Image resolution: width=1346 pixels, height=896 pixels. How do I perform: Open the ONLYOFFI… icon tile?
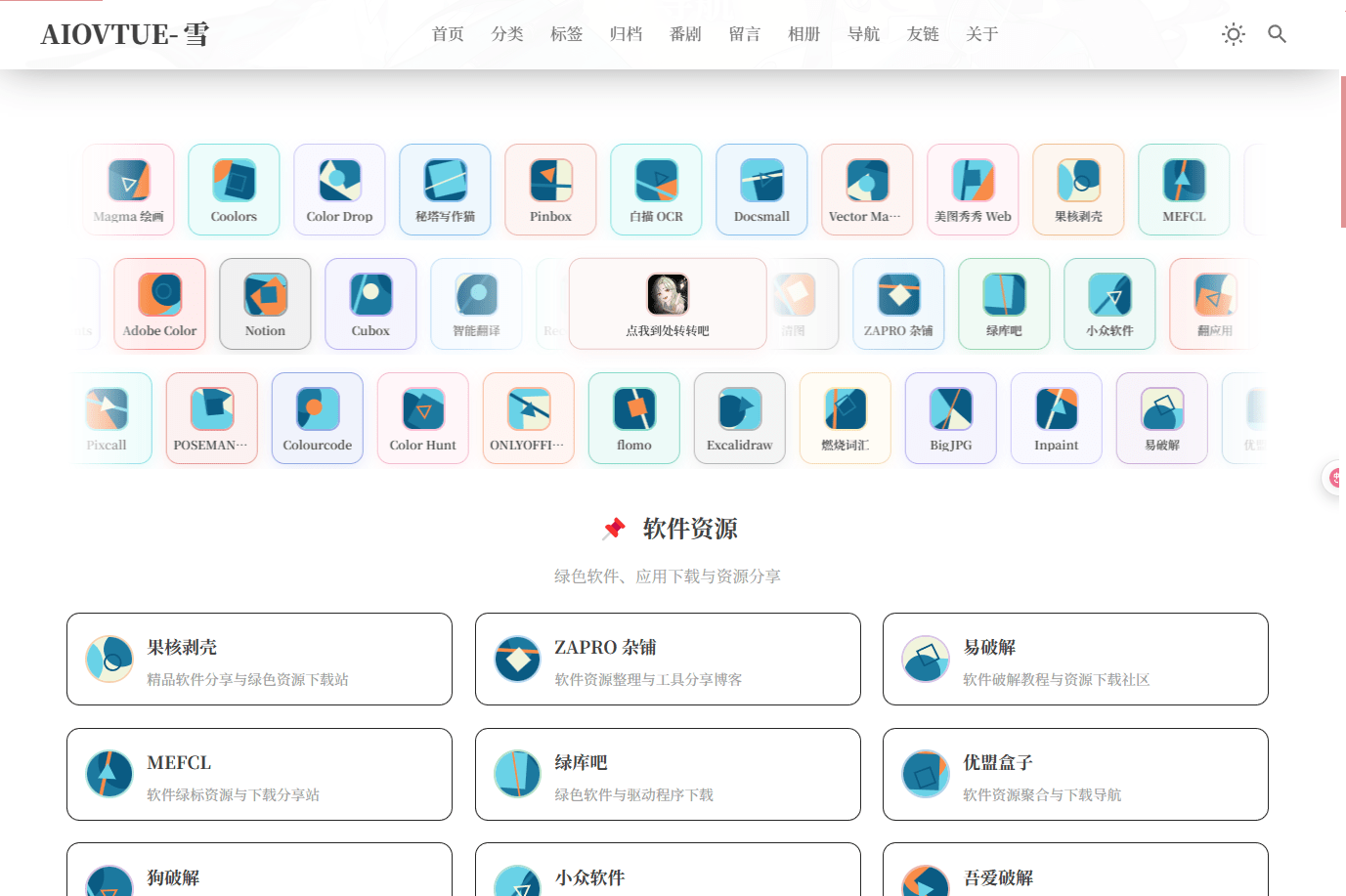pyautogui.click(x=529, y=418)
